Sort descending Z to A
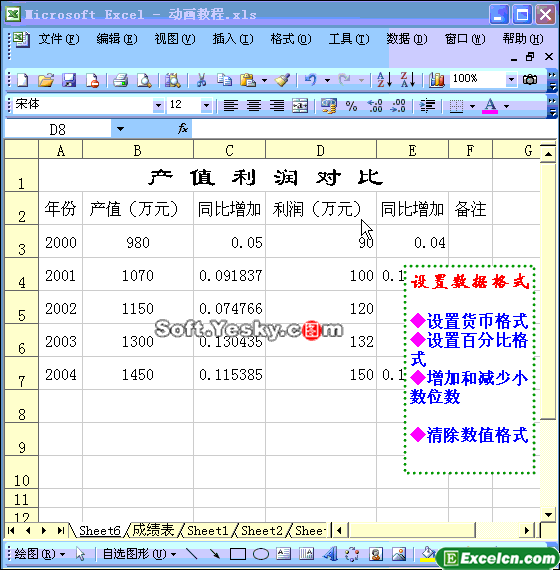 coord(408,80)
